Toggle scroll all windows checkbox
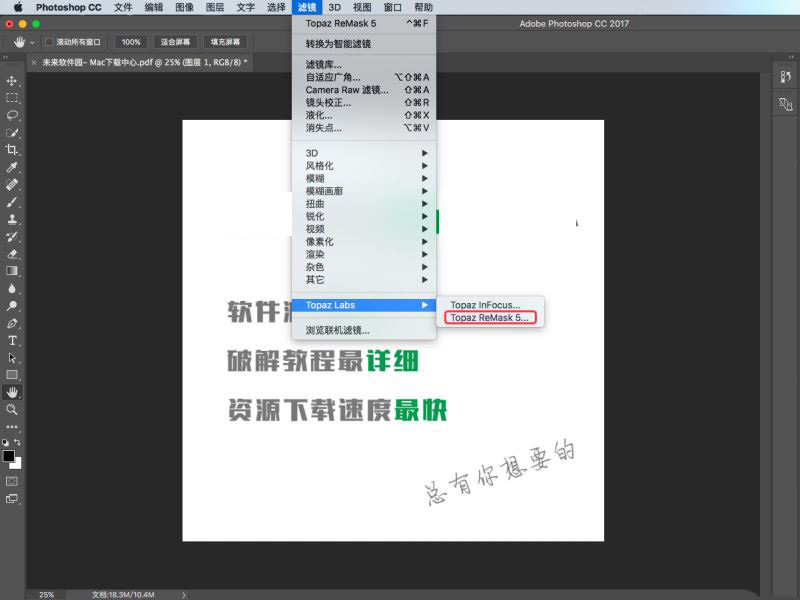The height and width of the screenshot is (600, 800). (x=49, y=42)
